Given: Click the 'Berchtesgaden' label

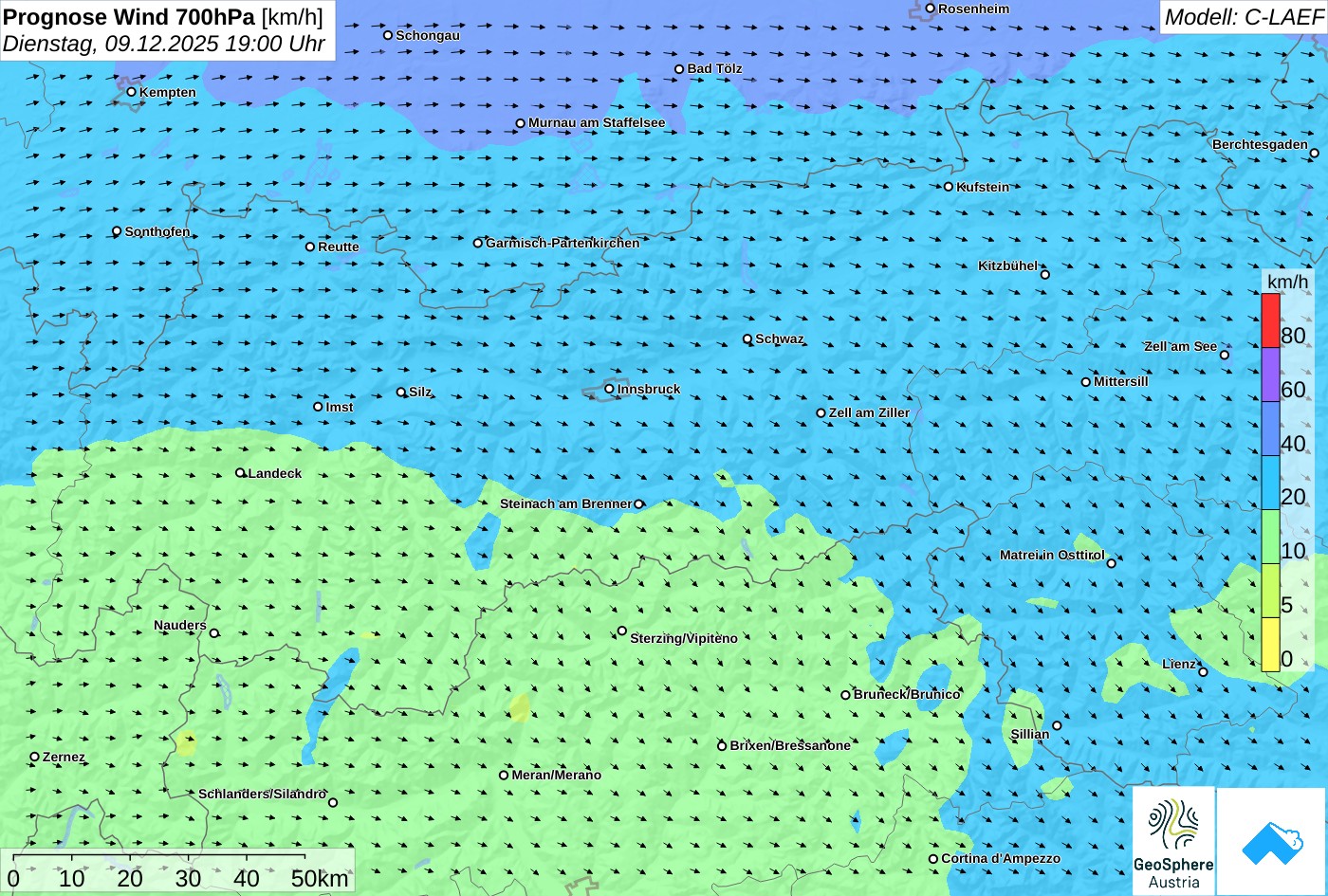Looking at the screenshot, I should pyautogui.click(x=1260, y=145).
